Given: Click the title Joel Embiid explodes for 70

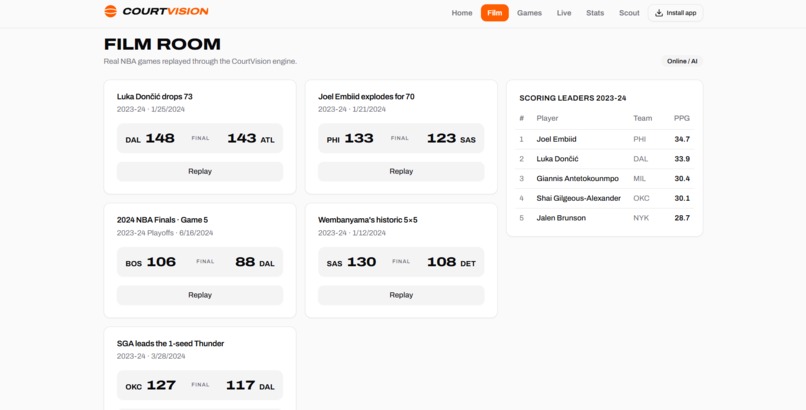Looking at the screenshot, I should (x=367, y=97).
